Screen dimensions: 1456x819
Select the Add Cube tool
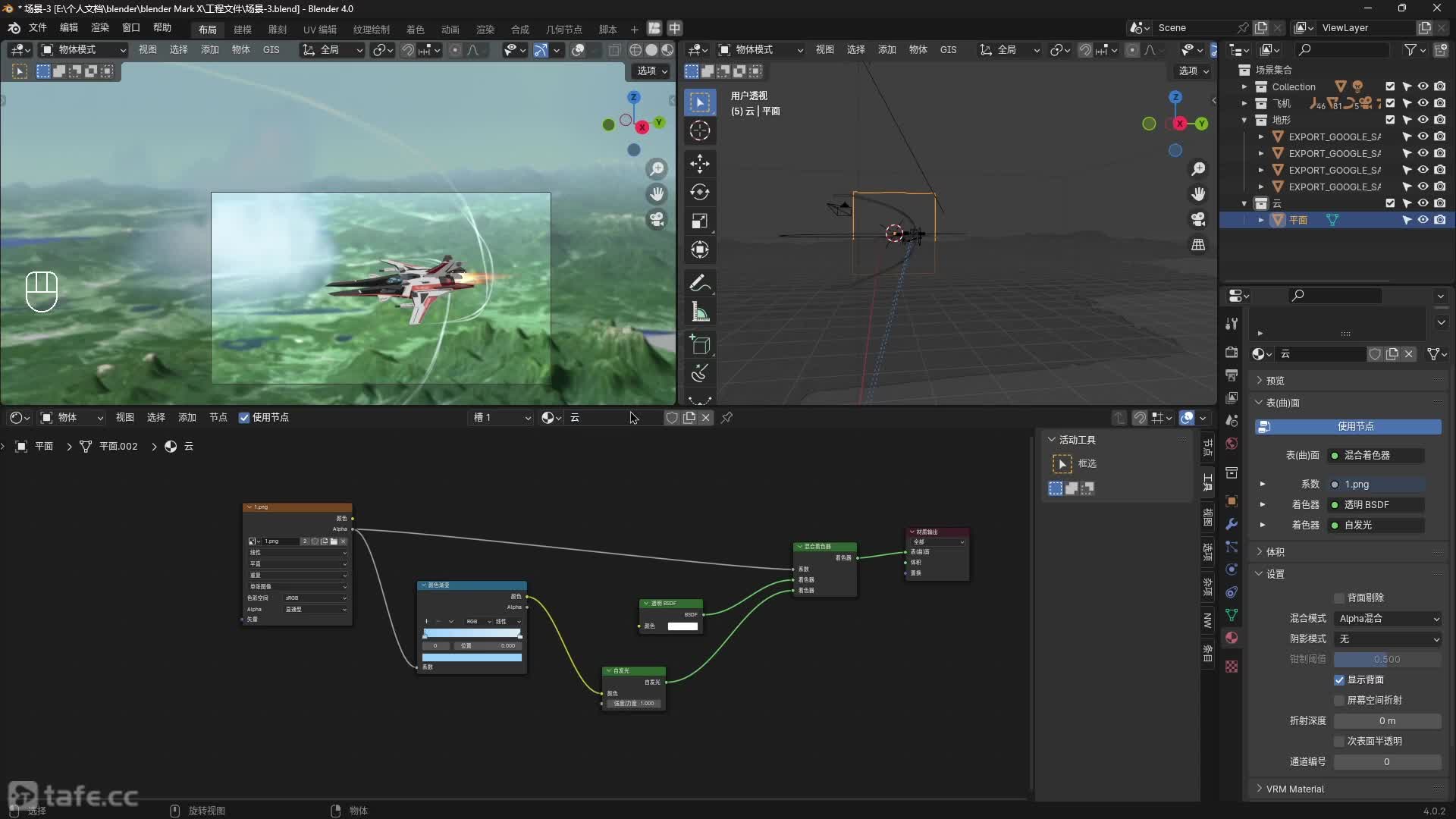point(700,345)
